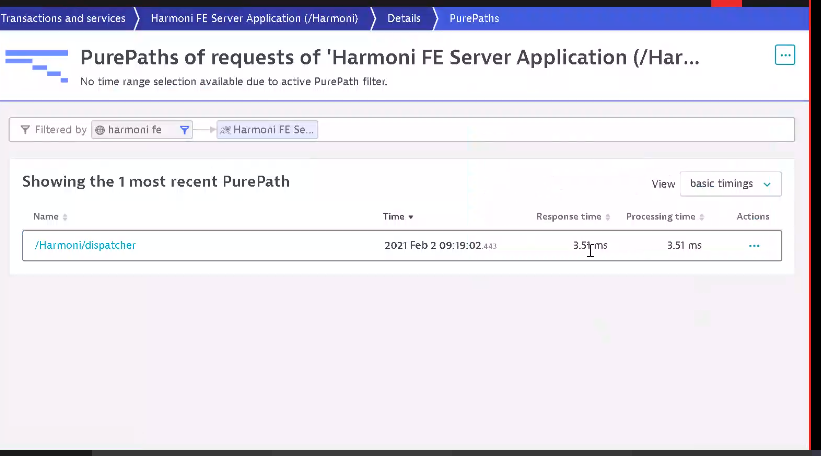Open the 'Harmoni FE Server Application' breadcrumb
The image size is (821, 456).
[x=254, y=18]
